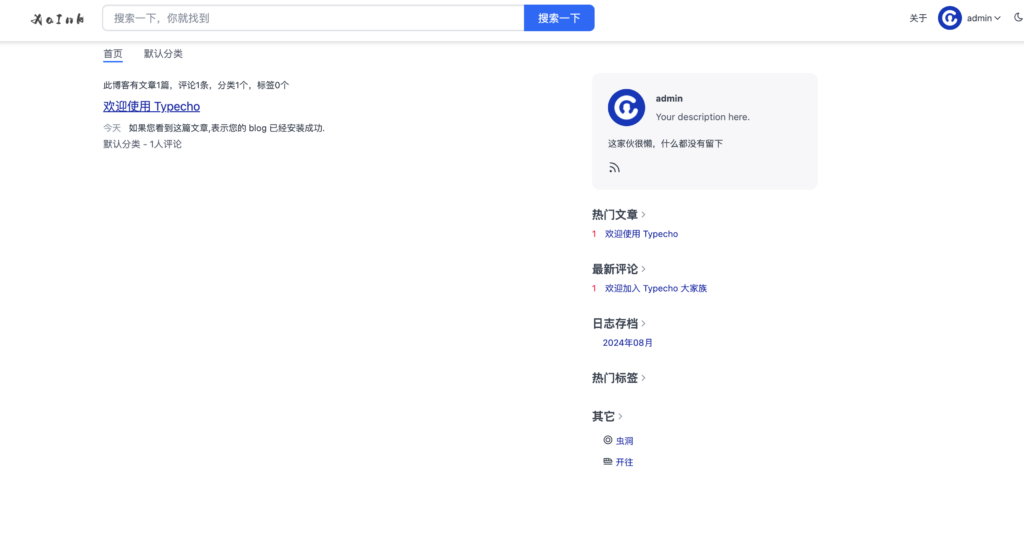Screen dimensions: 1024x541
Task: Open the 开往 link
Action: [624, 462]
